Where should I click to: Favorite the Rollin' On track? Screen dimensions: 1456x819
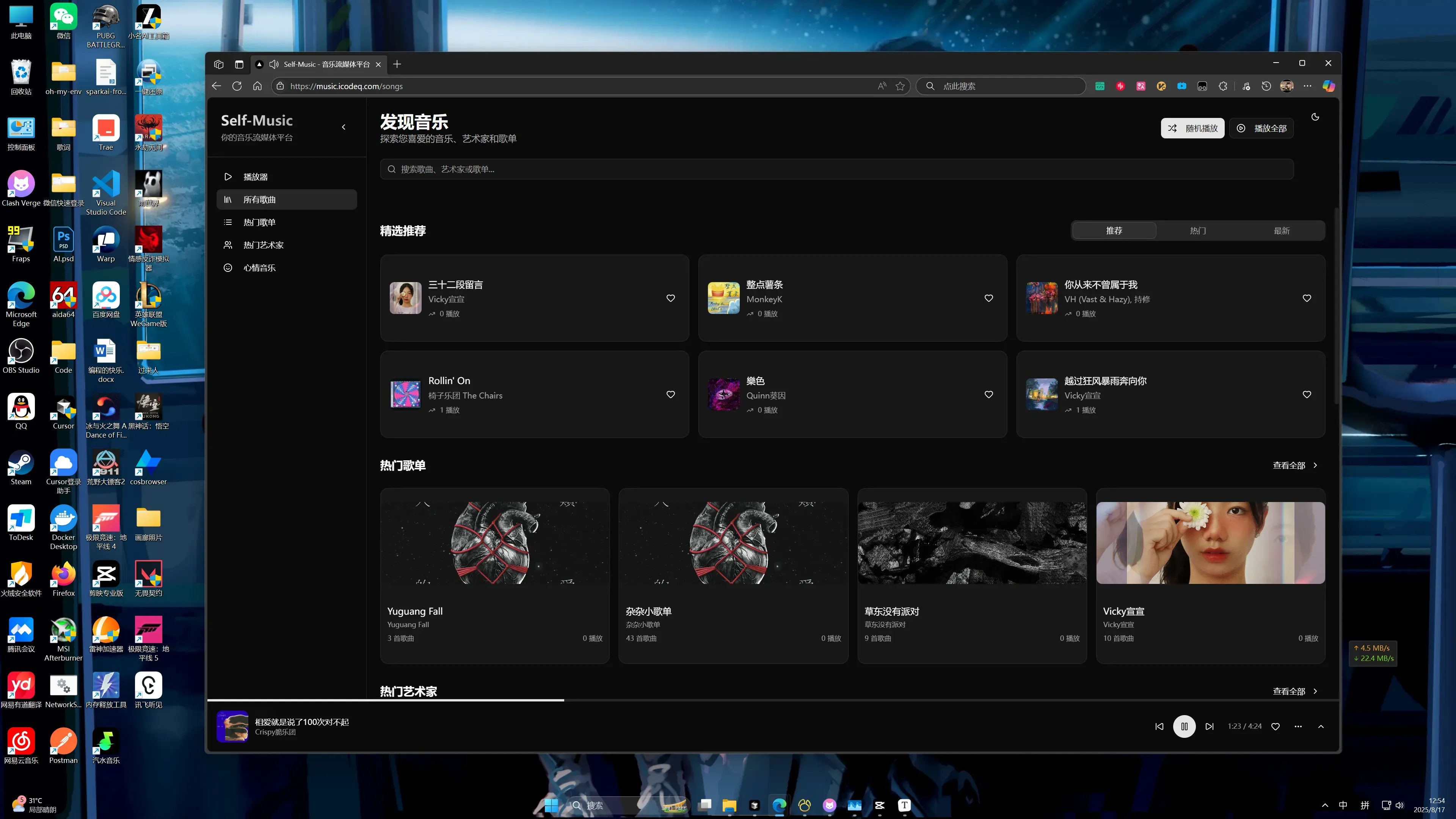[670, 394]
